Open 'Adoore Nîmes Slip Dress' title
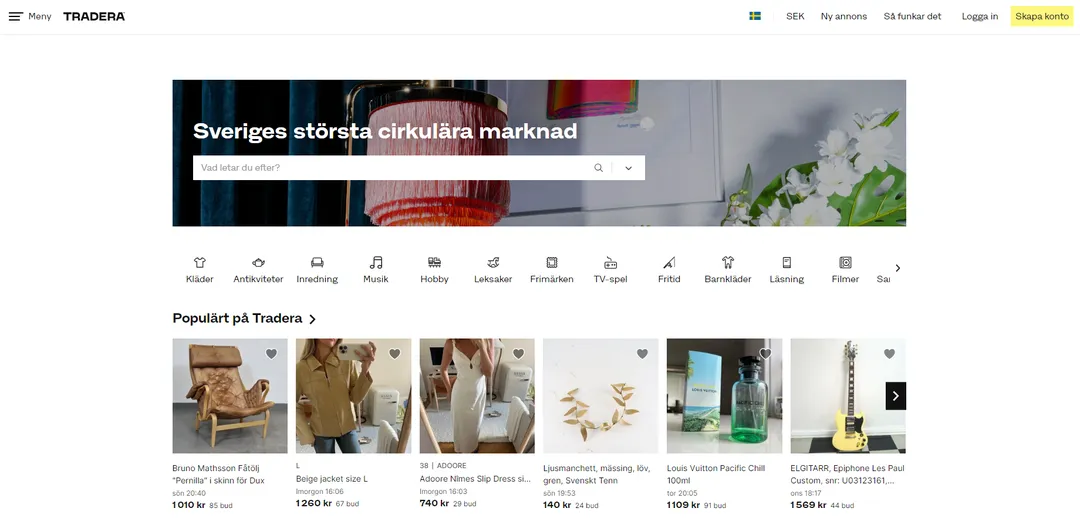 (x=475, y=479)
